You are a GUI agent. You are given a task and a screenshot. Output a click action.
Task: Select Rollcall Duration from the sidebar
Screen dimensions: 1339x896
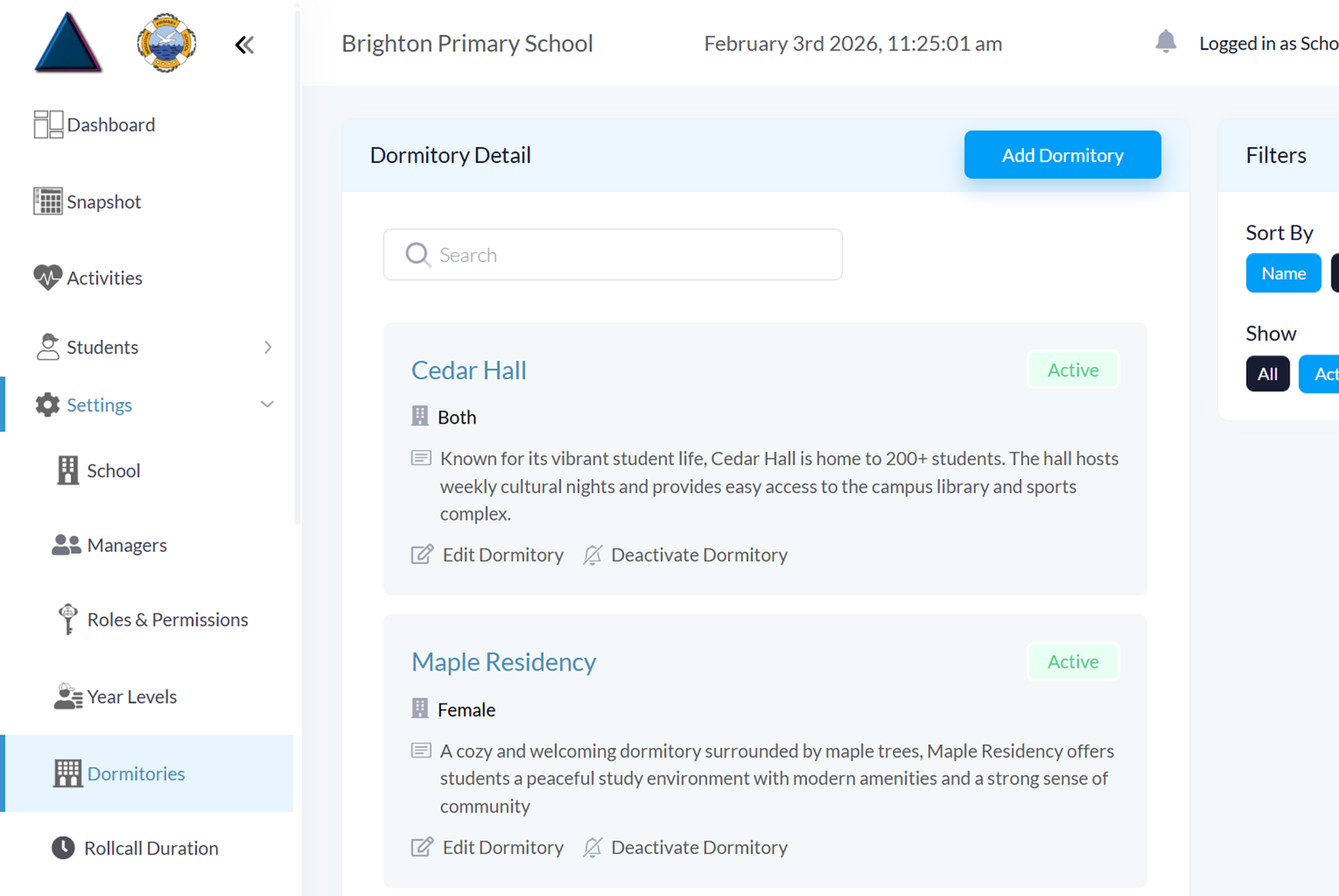click(x=150, y=848)
